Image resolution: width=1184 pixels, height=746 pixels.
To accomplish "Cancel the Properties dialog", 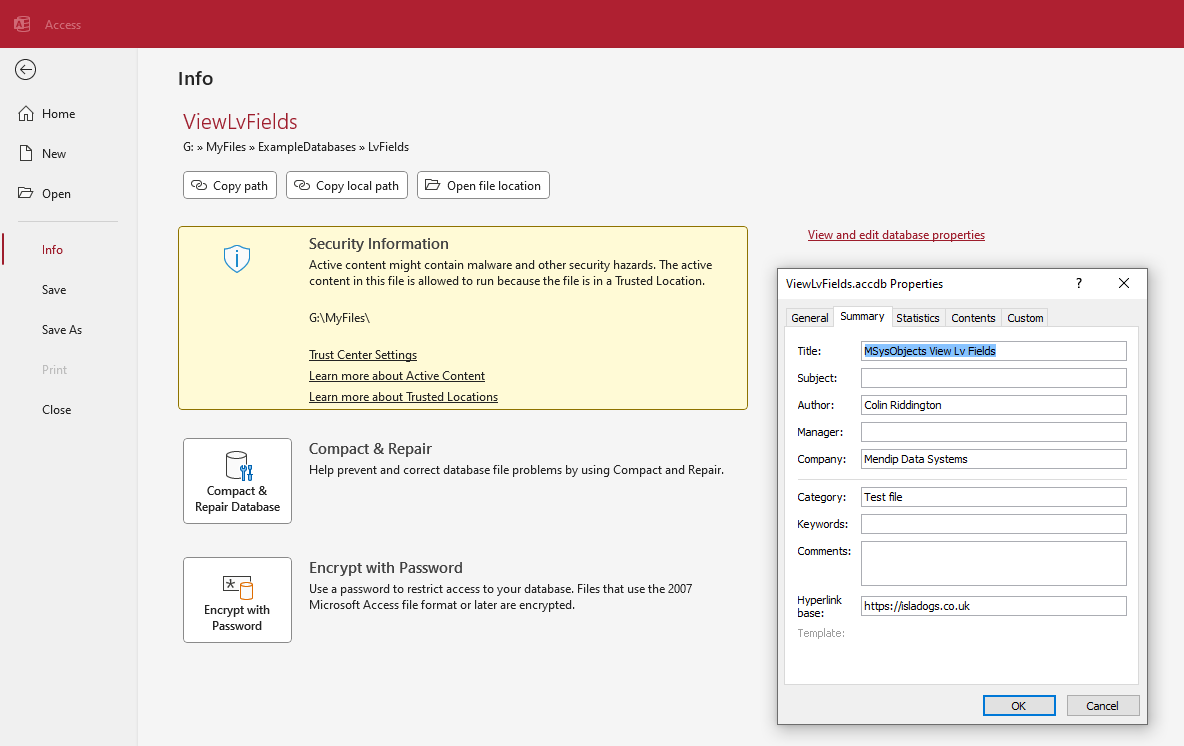I will click(1102, 706).
